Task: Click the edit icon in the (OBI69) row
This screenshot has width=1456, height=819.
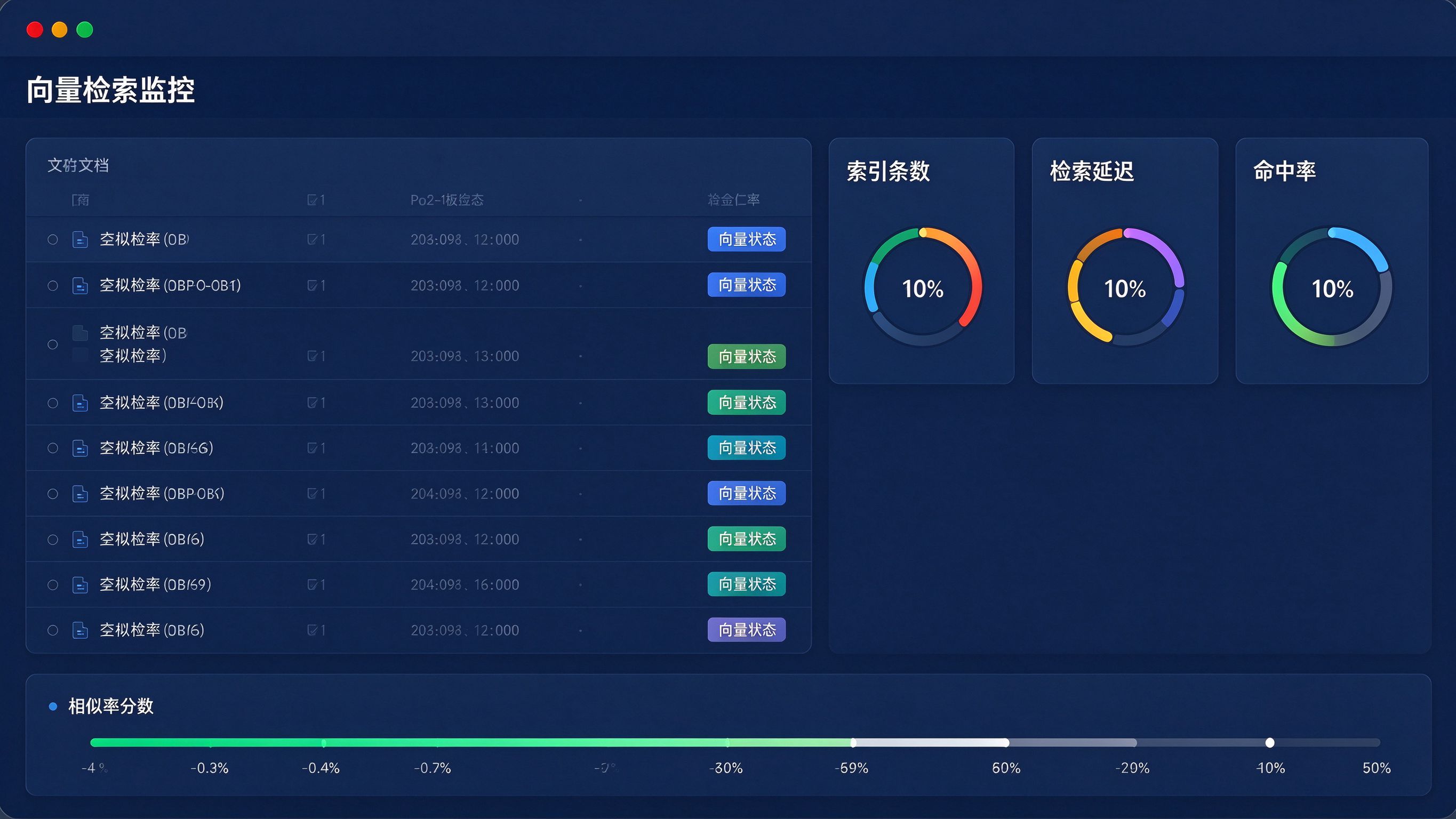Action: pyautogui.click(x=312, y=585)
